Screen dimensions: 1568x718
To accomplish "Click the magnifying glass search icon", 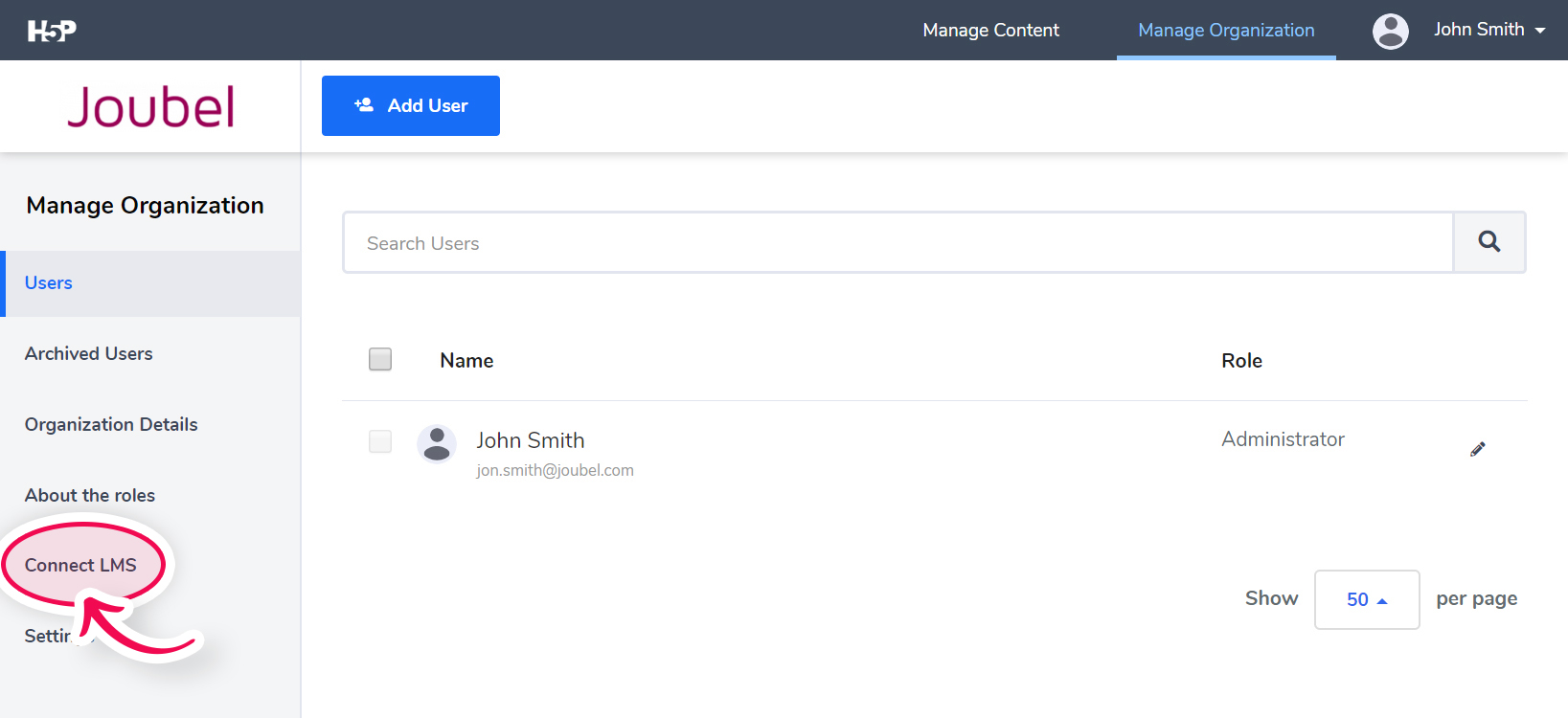I will [x=1488, y=242].
